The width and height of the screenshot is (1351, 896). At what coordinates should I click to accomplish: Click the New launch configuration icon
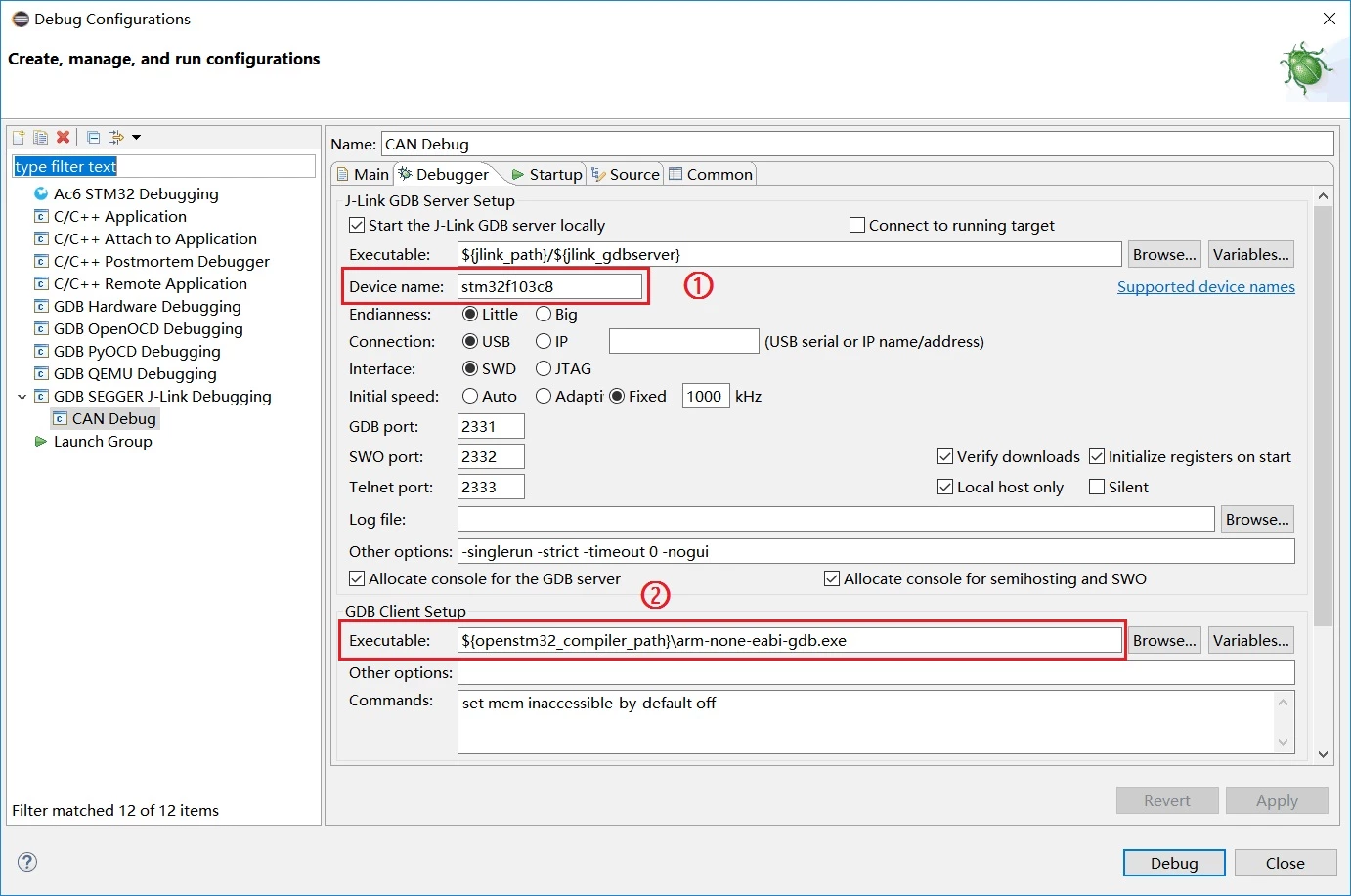[x=19, y=137]
